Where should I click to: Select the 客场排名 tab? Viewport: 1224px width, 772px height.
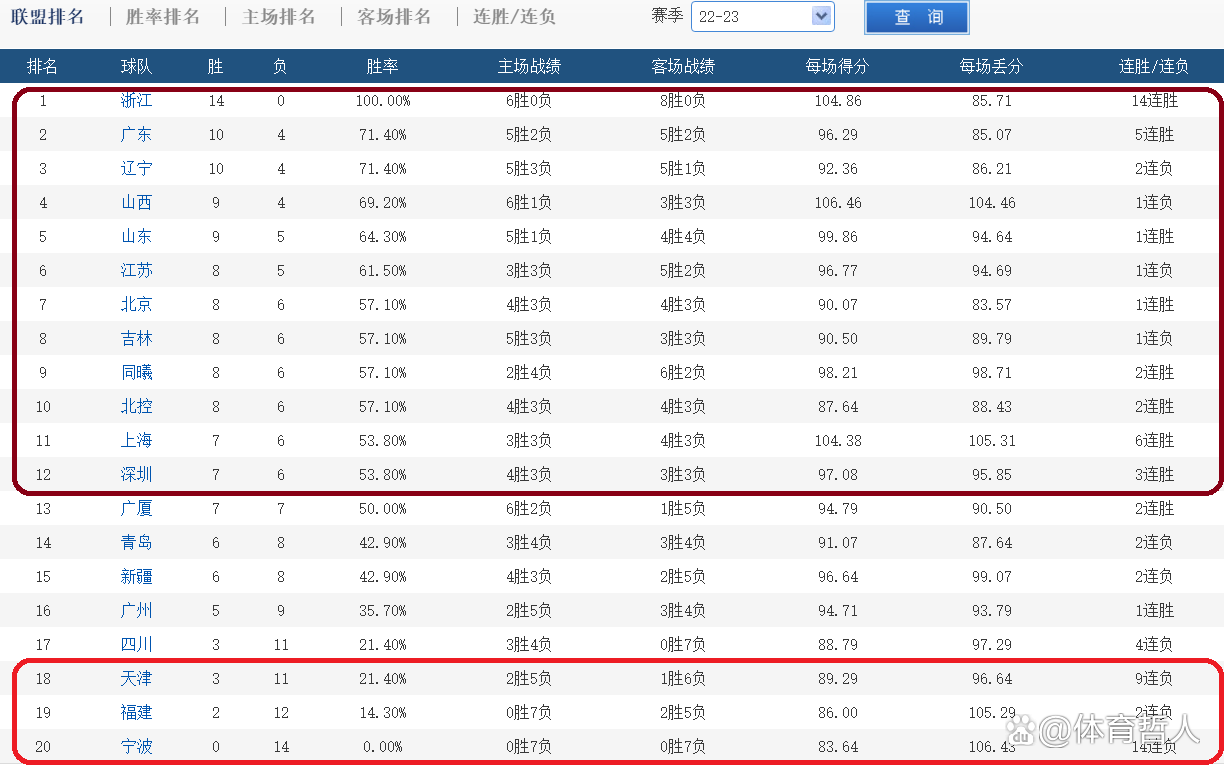pyautogui.click(x=395, y=17)
